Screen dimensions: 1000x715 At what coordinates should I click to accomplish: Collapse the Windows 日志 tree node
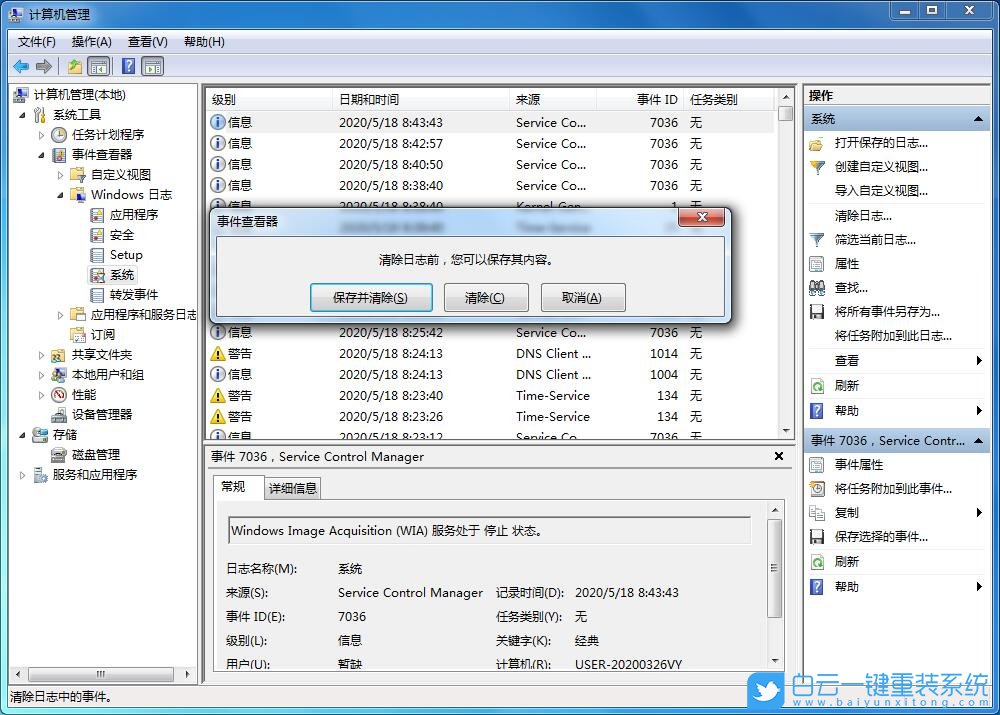62,194
